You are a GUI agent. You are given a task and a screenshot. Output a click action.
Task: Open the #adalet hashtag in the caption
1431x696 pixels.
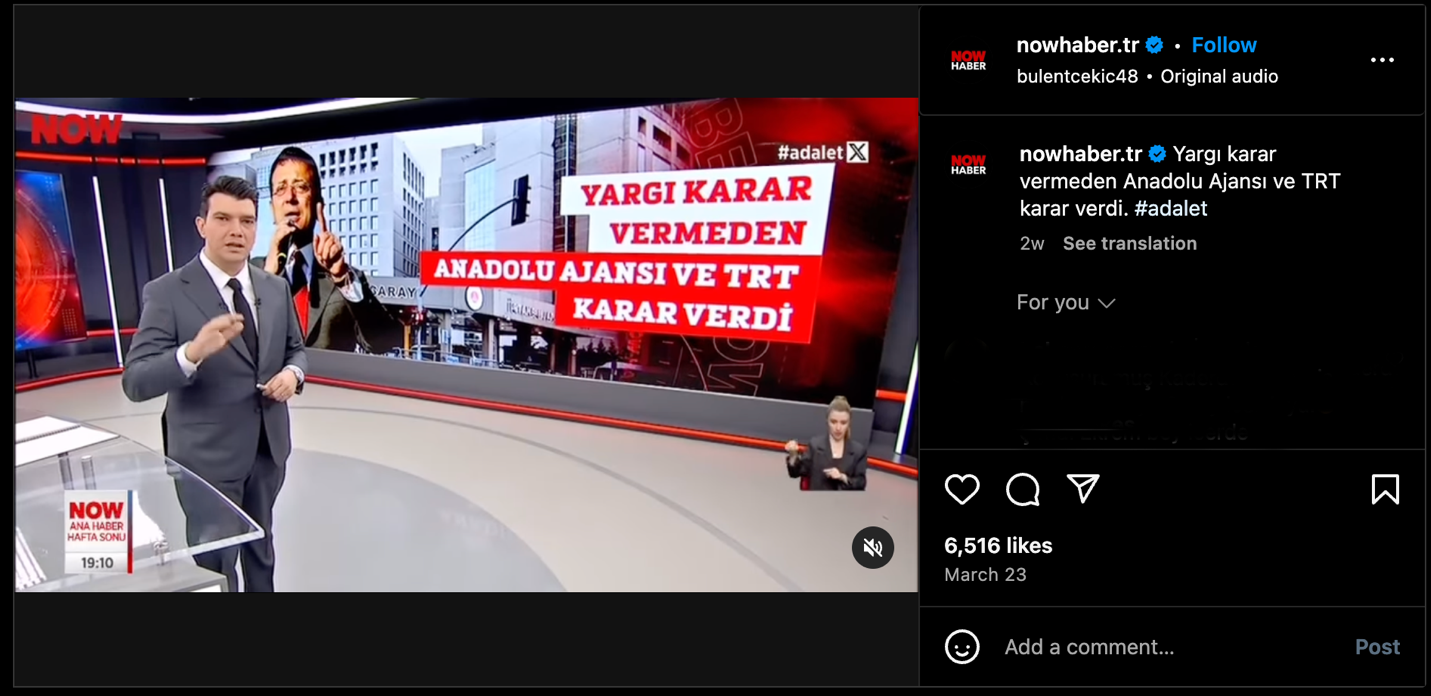(1171, 208)
